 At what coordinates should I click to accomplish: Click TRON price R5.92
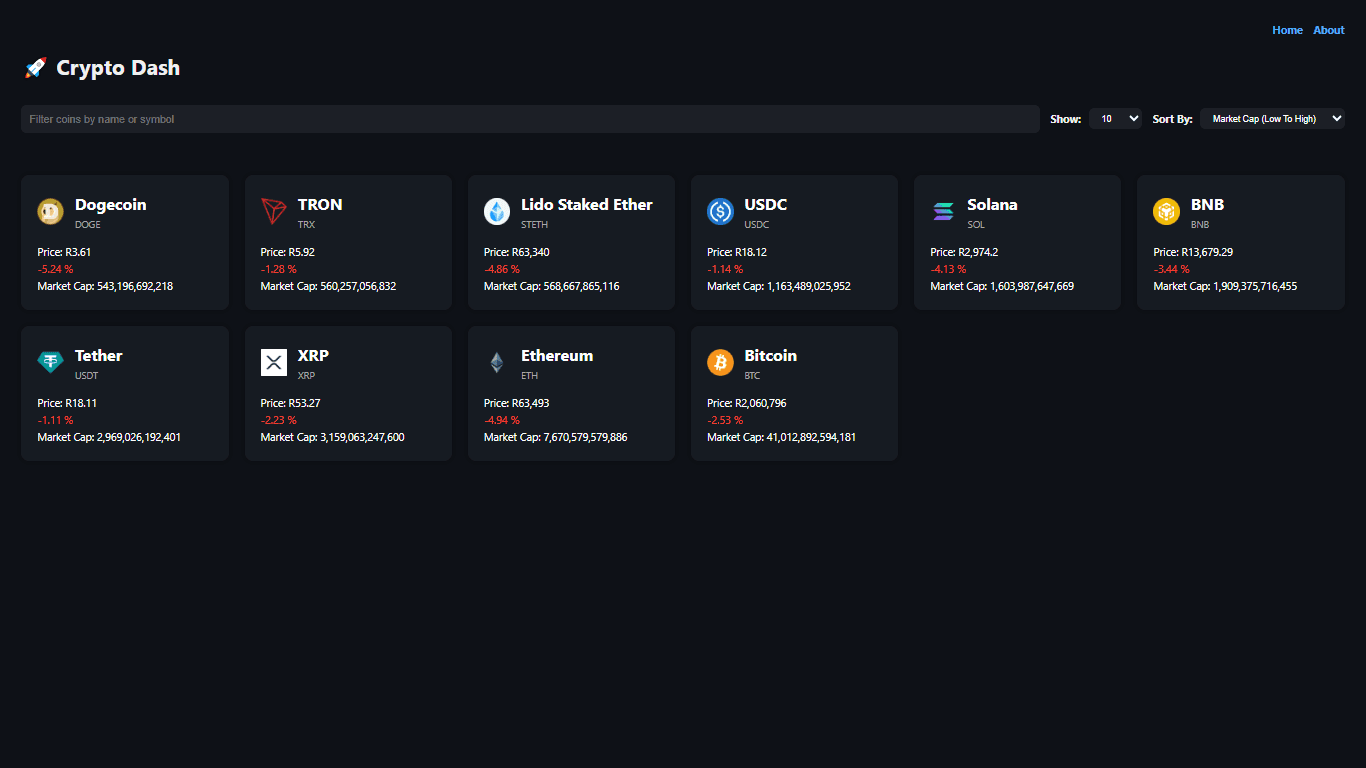[x=288, y=252]
